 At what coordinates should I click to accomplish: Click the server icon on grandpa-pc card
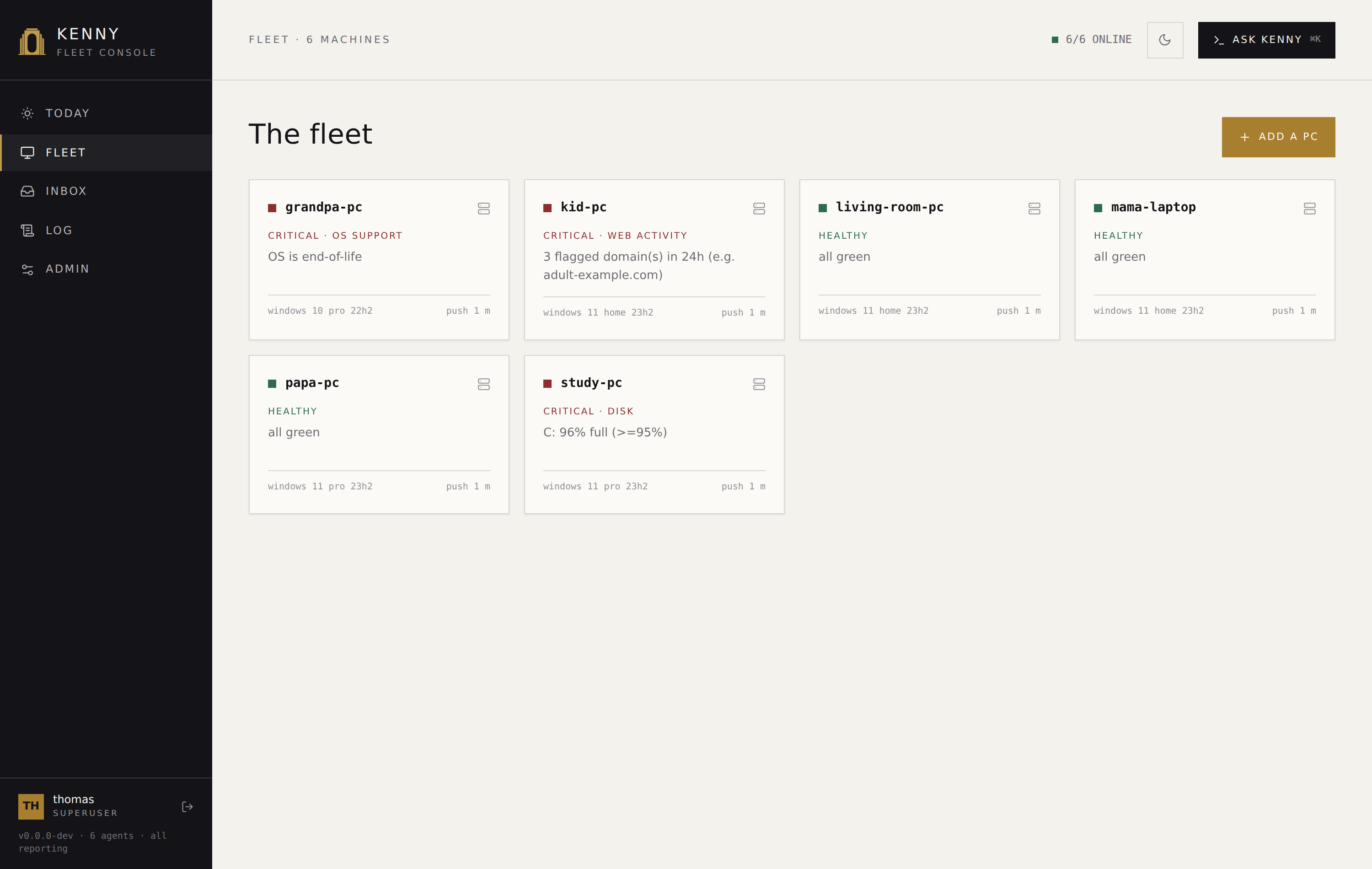coord(484,209)
